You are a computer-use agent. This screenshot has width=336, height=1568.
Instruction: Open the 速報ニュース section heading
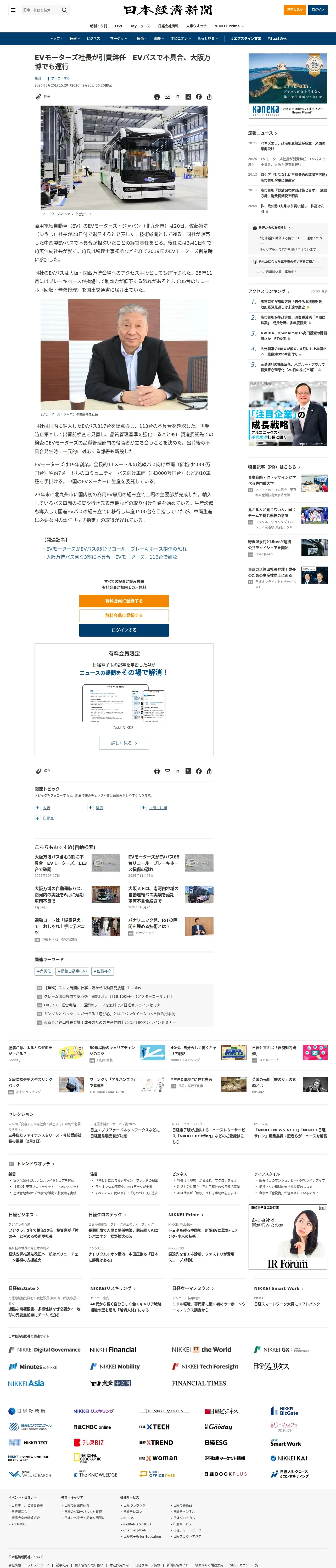(262, 133)
